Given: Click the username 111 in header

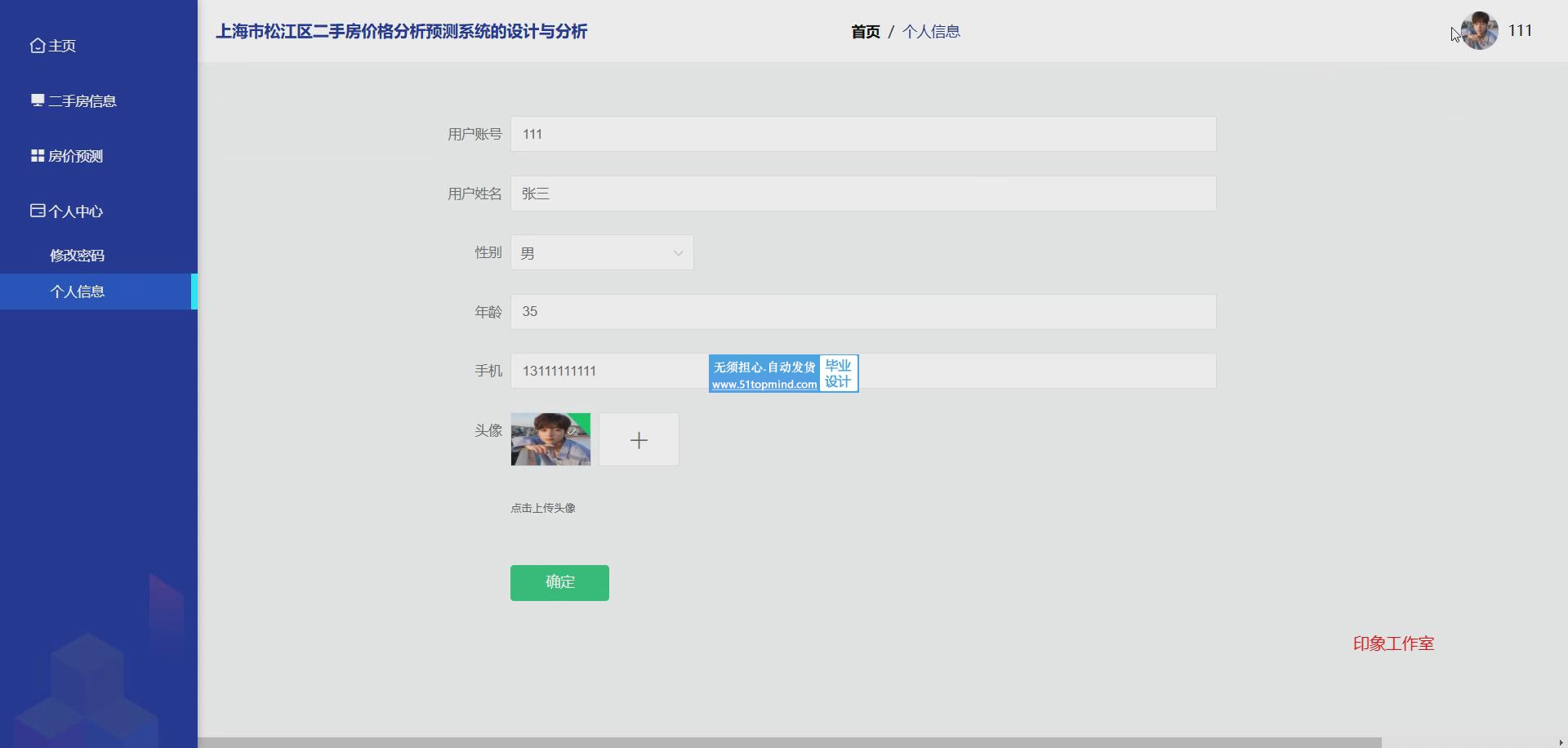Looking at the screenshot, I should 1520,31.
